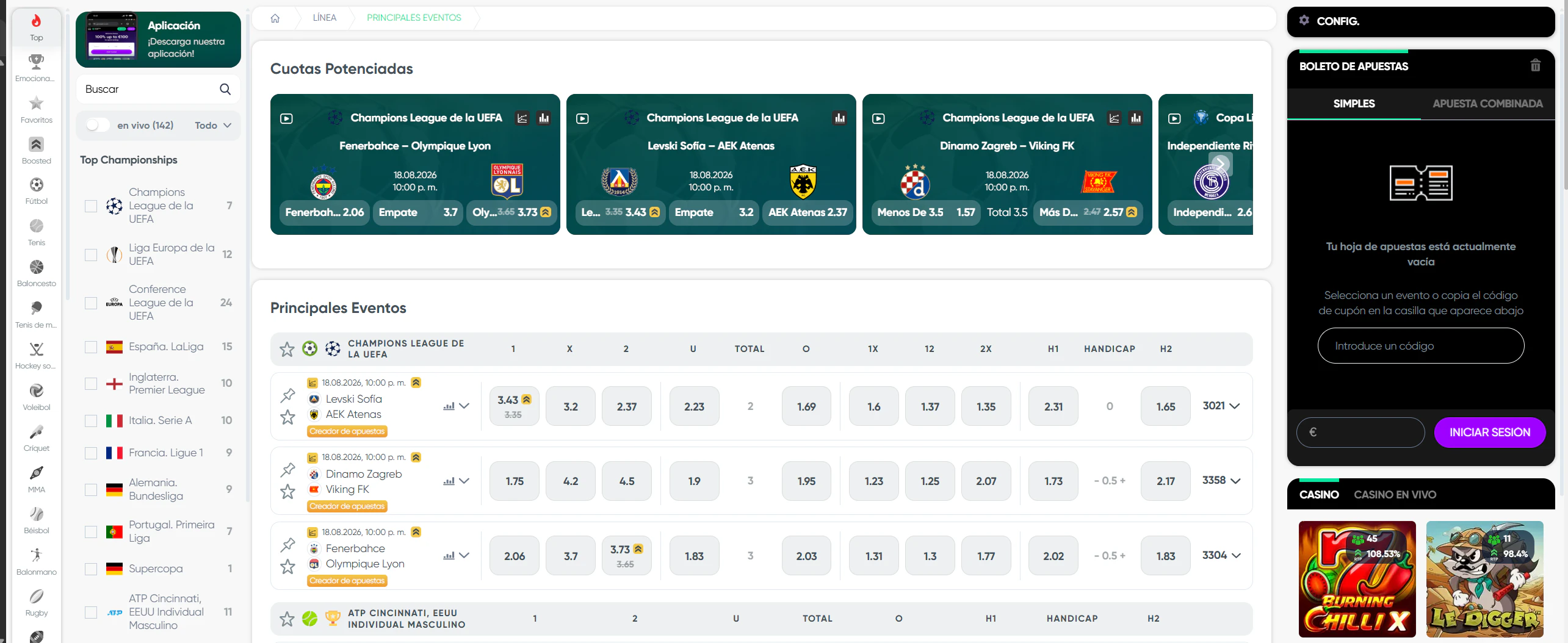Select Balonmano in the sports sidebar
Viewport: 1568px width, 643px height.
click(36, 556)
